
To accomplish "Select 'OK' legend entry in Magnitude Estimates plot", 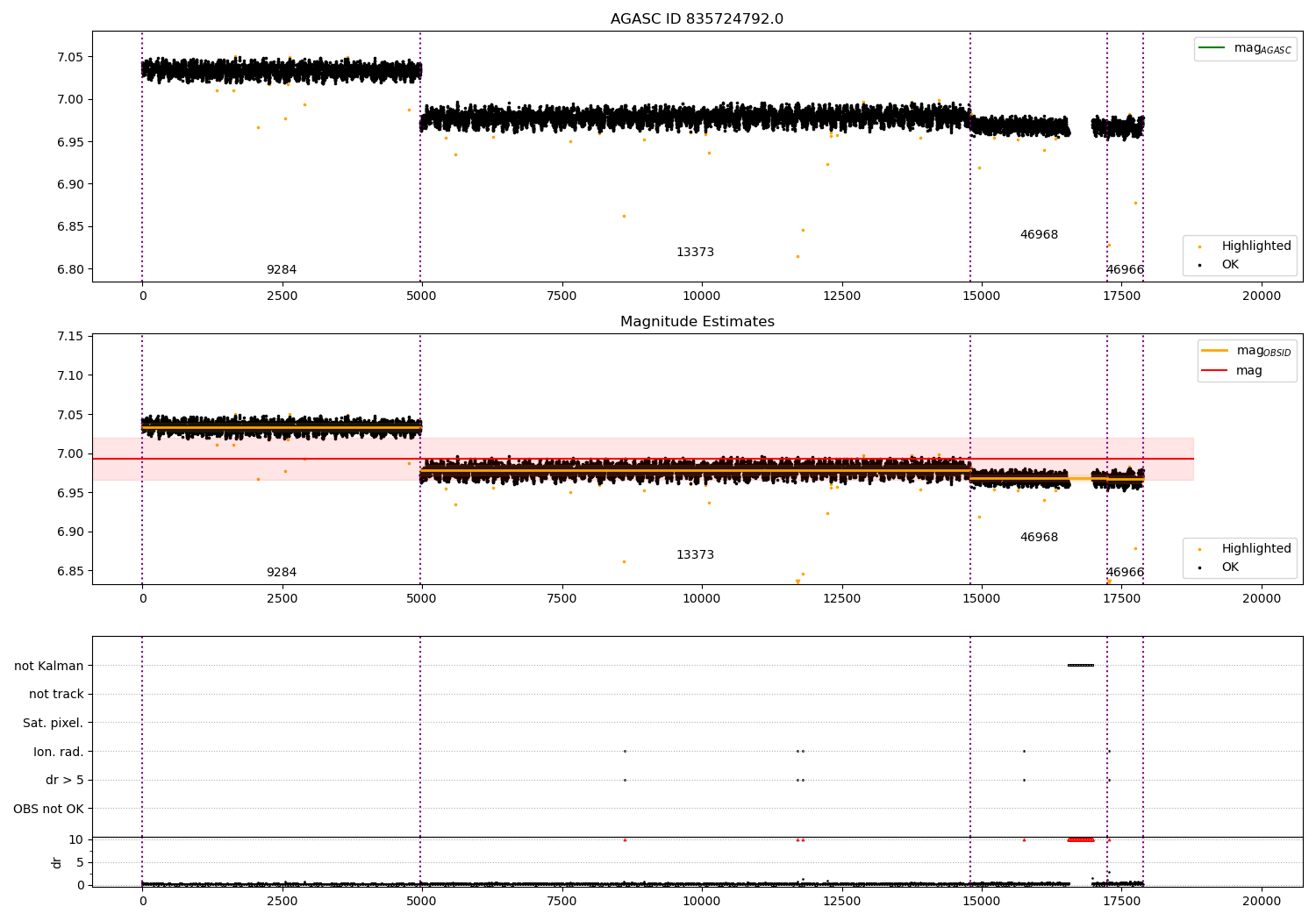I will pos(1230,568).
